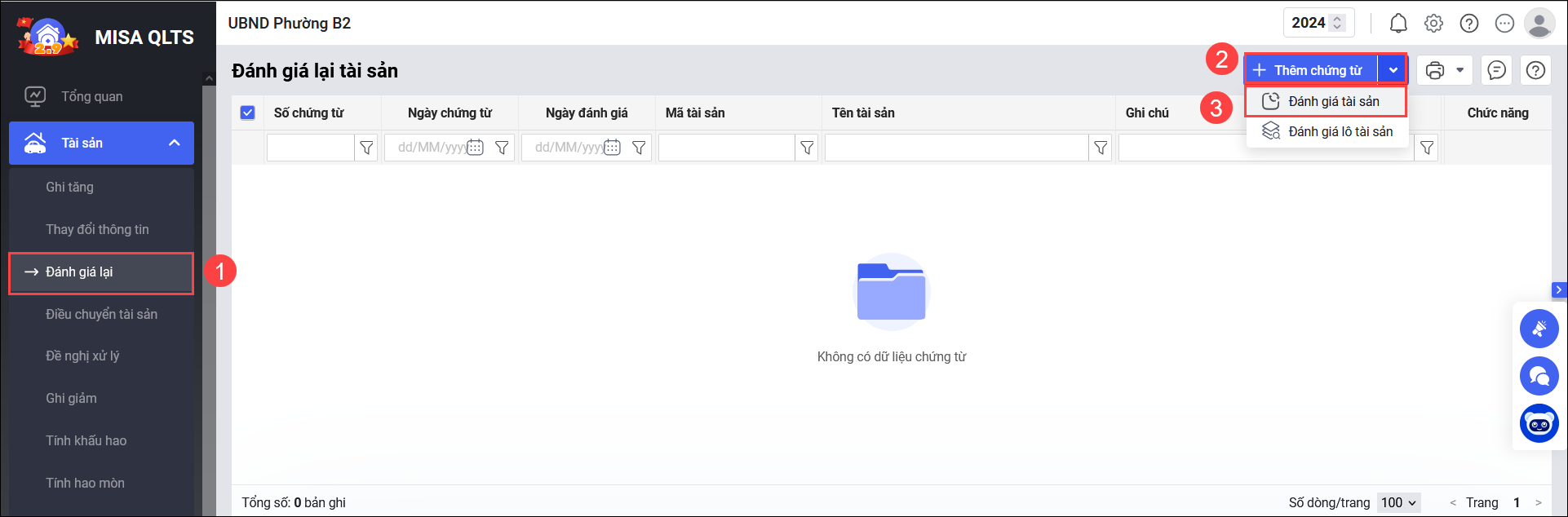Go to Tổng quan overview page

(x=91, y=96)
